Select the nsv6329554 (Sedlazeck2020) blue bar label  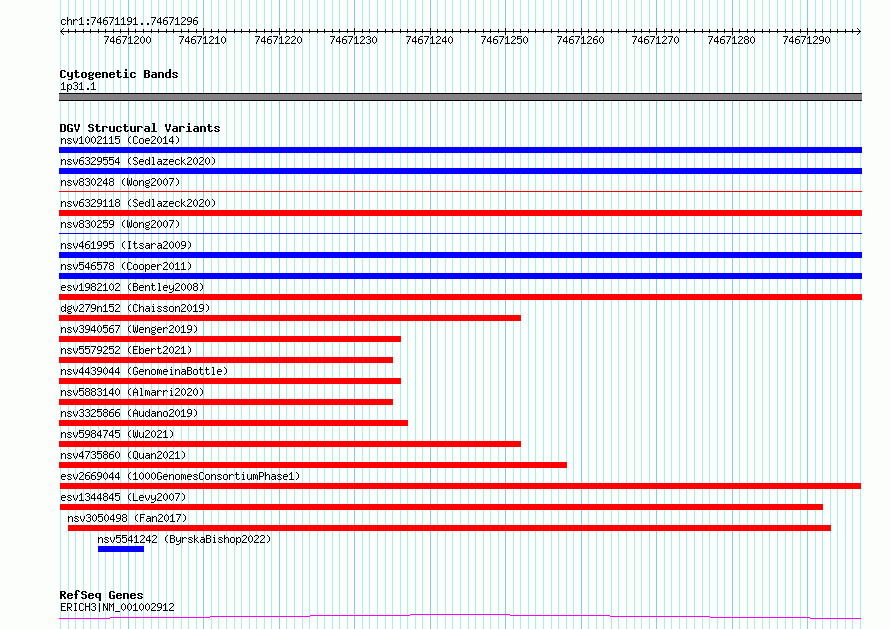138,161
